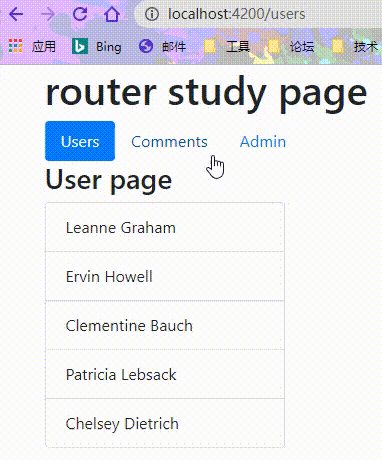Select user Chelsey Dietrich
This screenshot has width=382, height=460.
(x=165, y=423)
